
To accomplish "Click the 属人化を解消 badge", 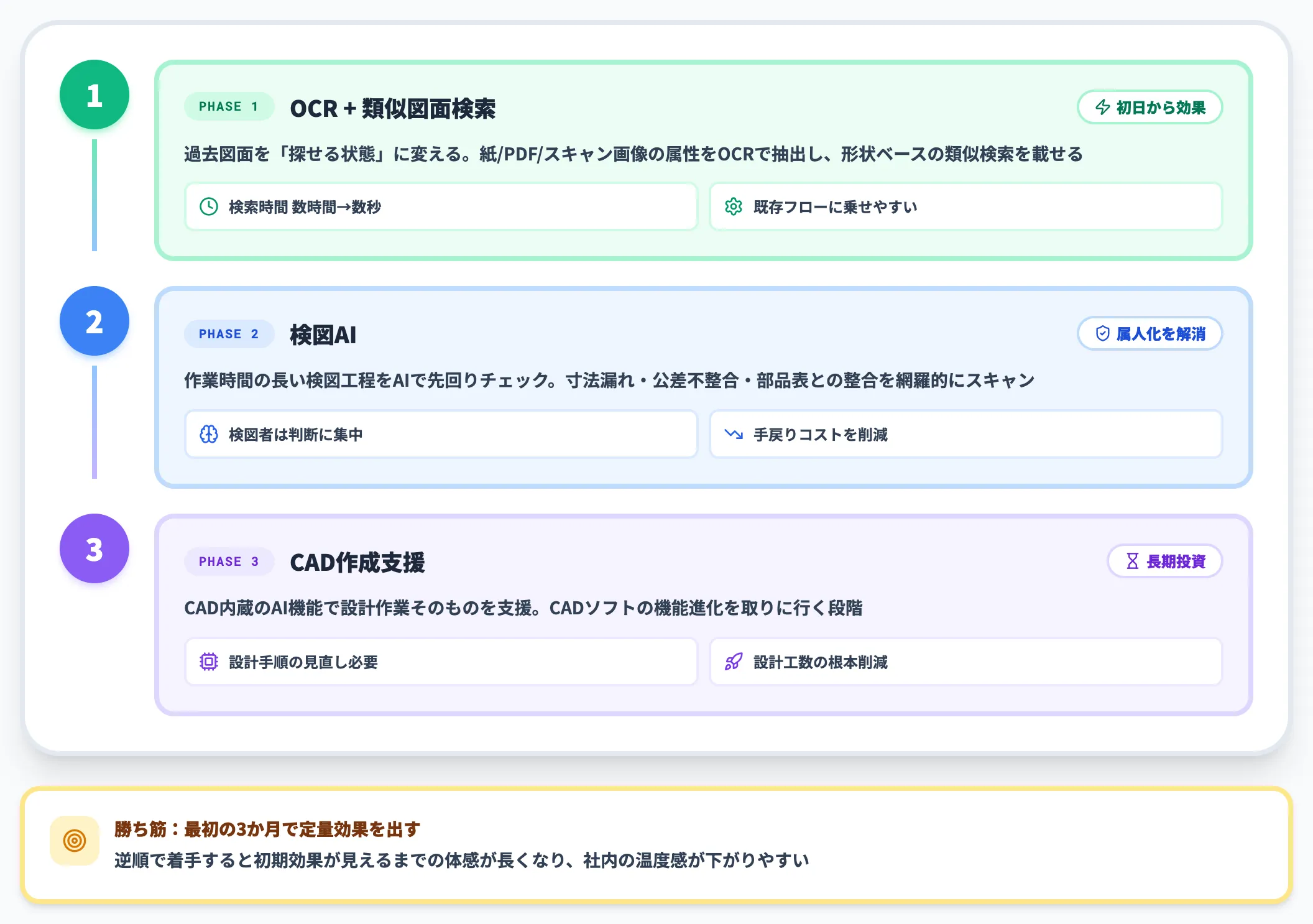I will 1149,334.
